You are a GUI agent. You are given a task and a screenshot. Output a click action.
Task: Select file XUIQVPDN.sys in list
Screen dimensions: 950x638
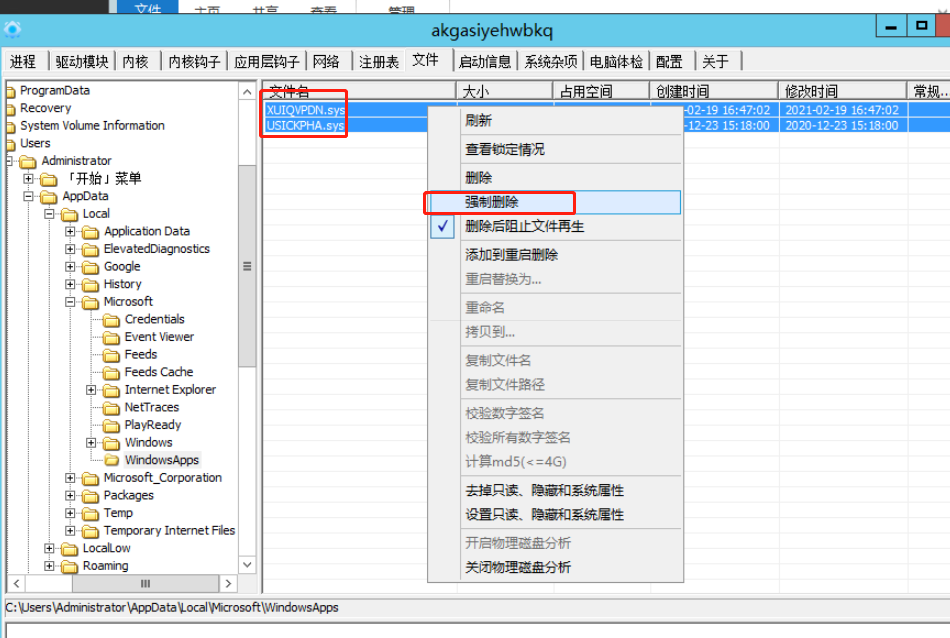pos(305,110)
